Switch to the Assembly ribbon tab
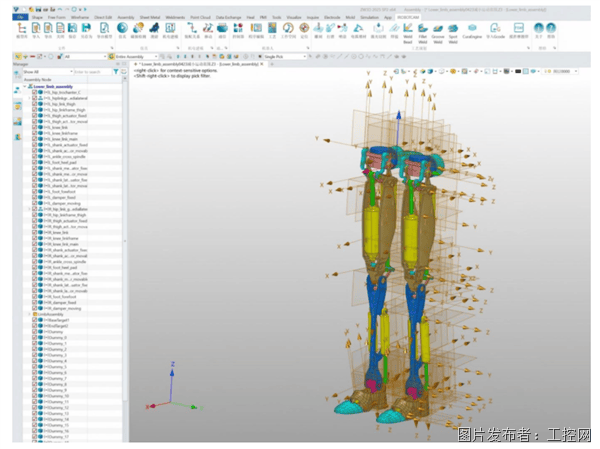The image size is (600, 449). (126, 18)
